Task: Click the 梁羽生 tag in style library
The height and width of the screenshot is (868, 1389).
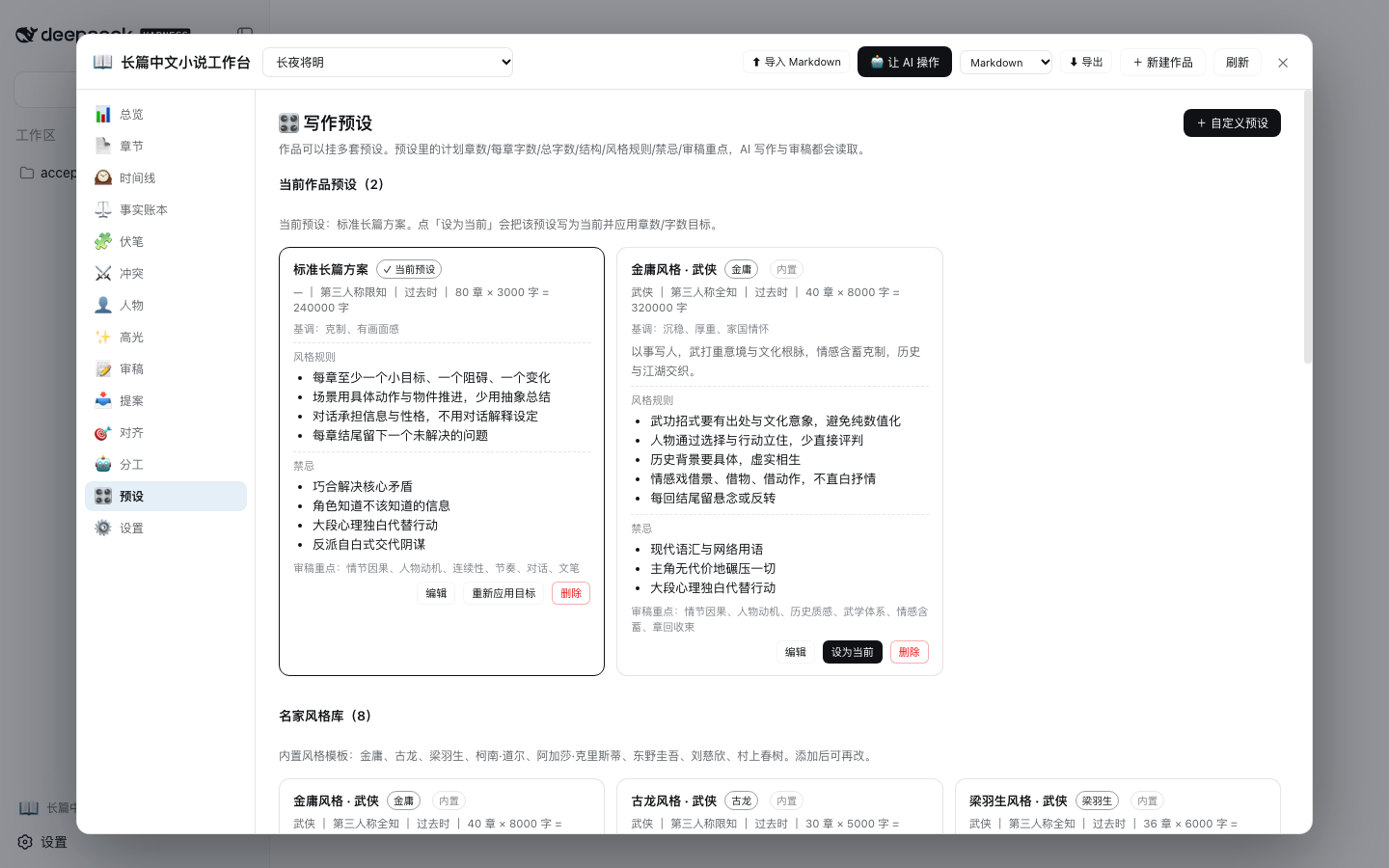Action: [1097, 800]
